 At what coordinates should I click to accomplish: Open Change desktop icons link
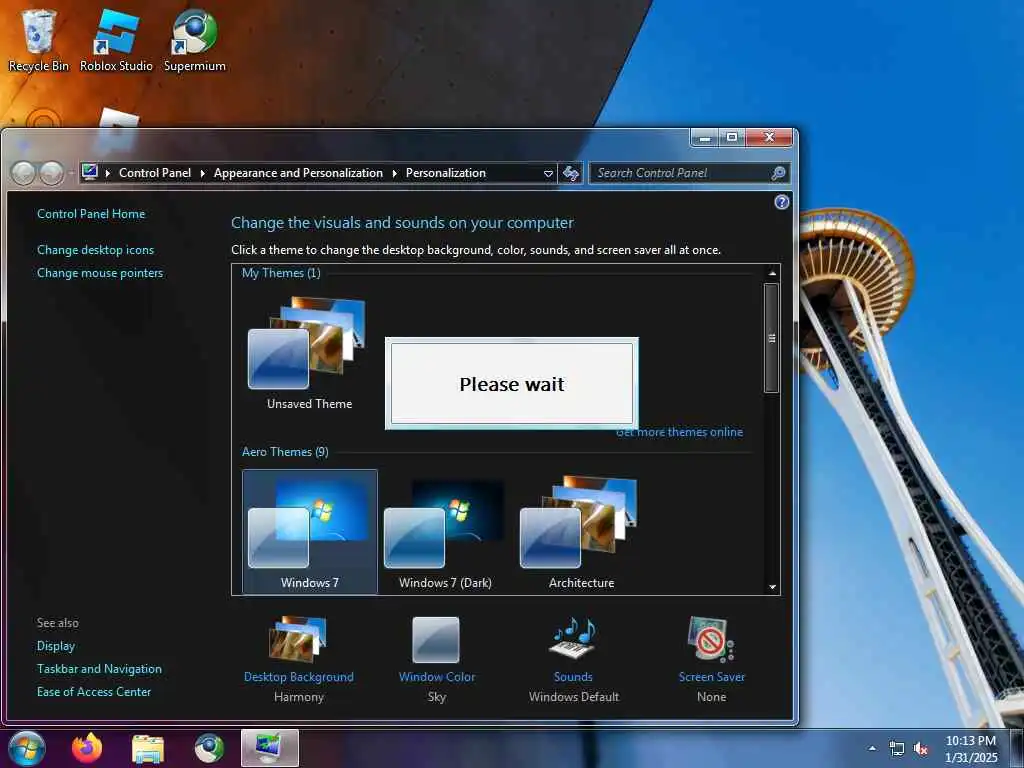(95, 249)
